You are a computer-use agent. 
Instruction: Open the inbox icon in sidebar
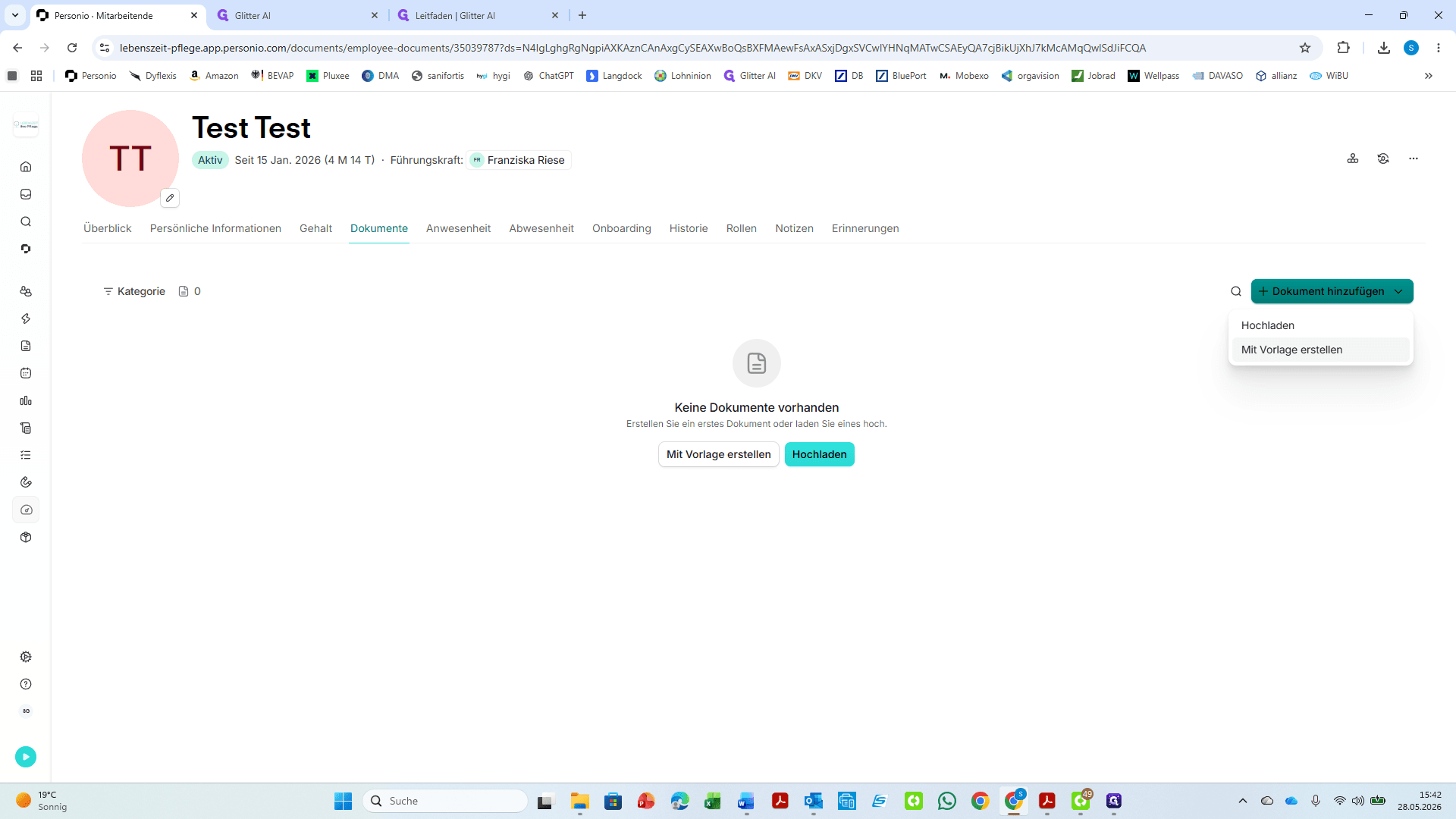point(26,194)
